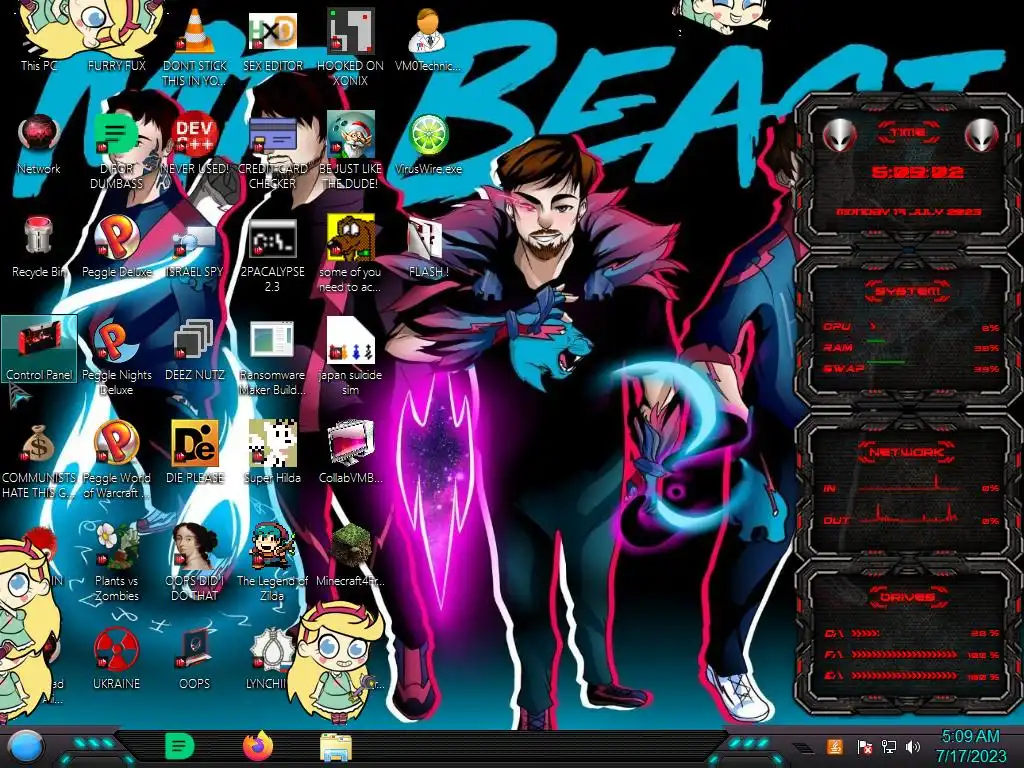Show hidden tray icons arrow

pyautogui.click(x=802, y=747)
